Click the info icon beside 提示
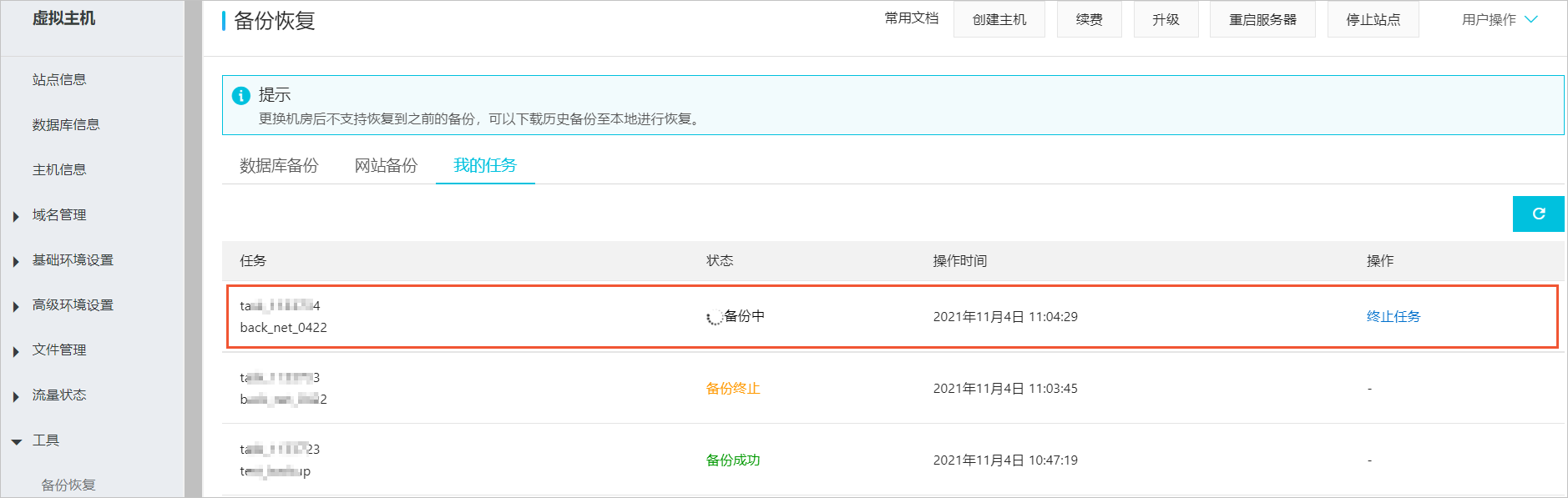 (x=241, y=95)
